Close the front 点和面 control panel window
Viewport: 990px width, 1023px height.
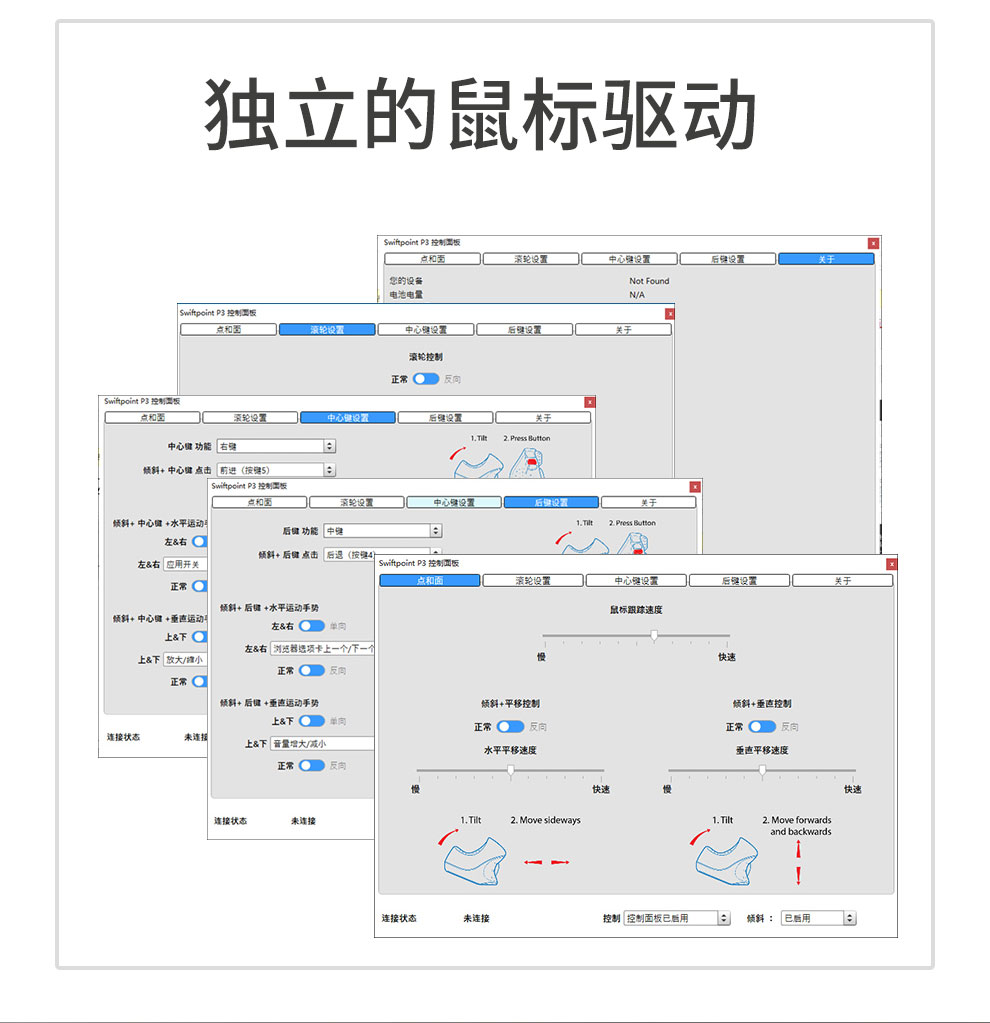[891, 564]
